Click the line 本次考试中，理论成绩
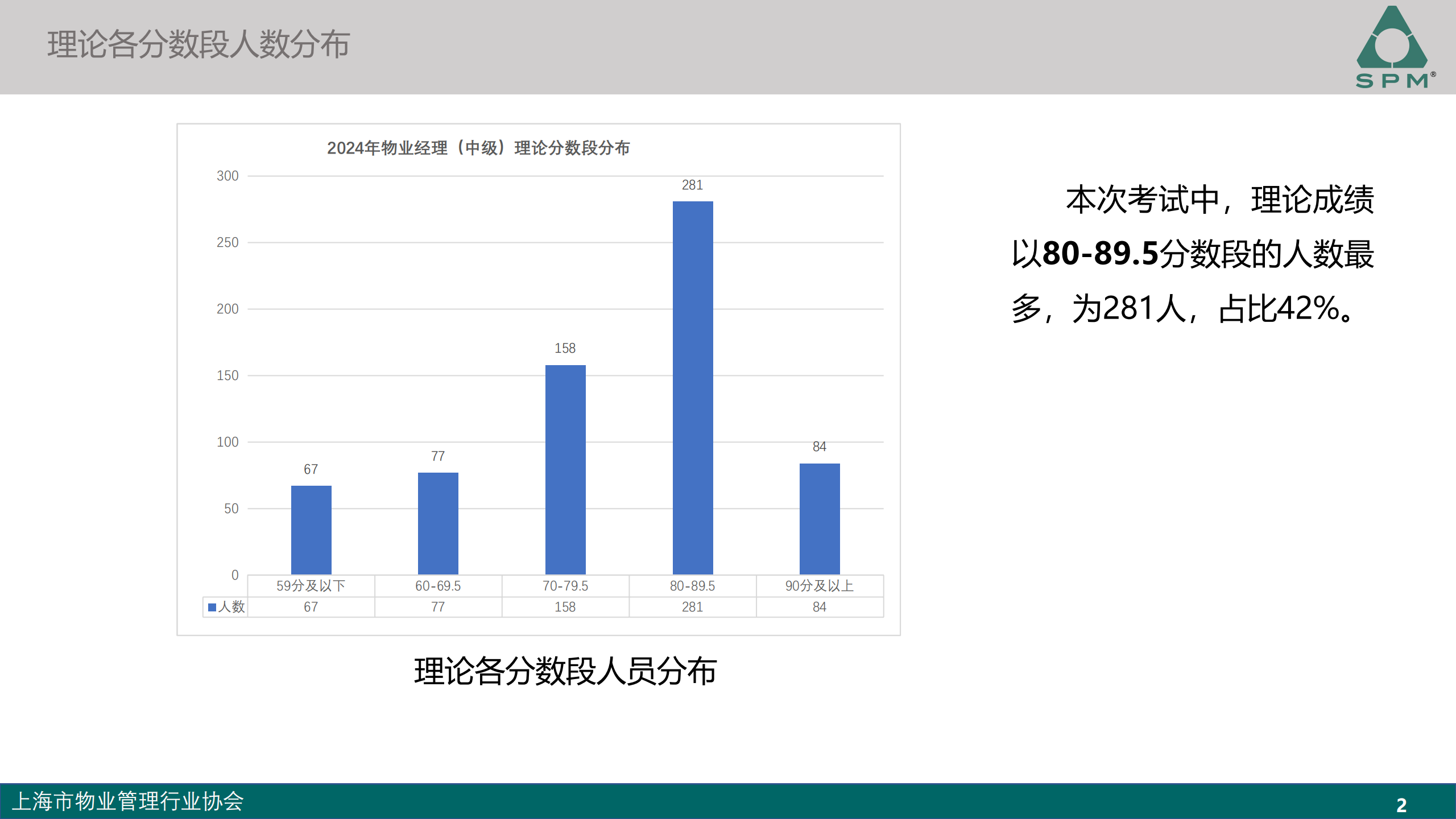The image size is (1456, 819). pos(1220,200)
